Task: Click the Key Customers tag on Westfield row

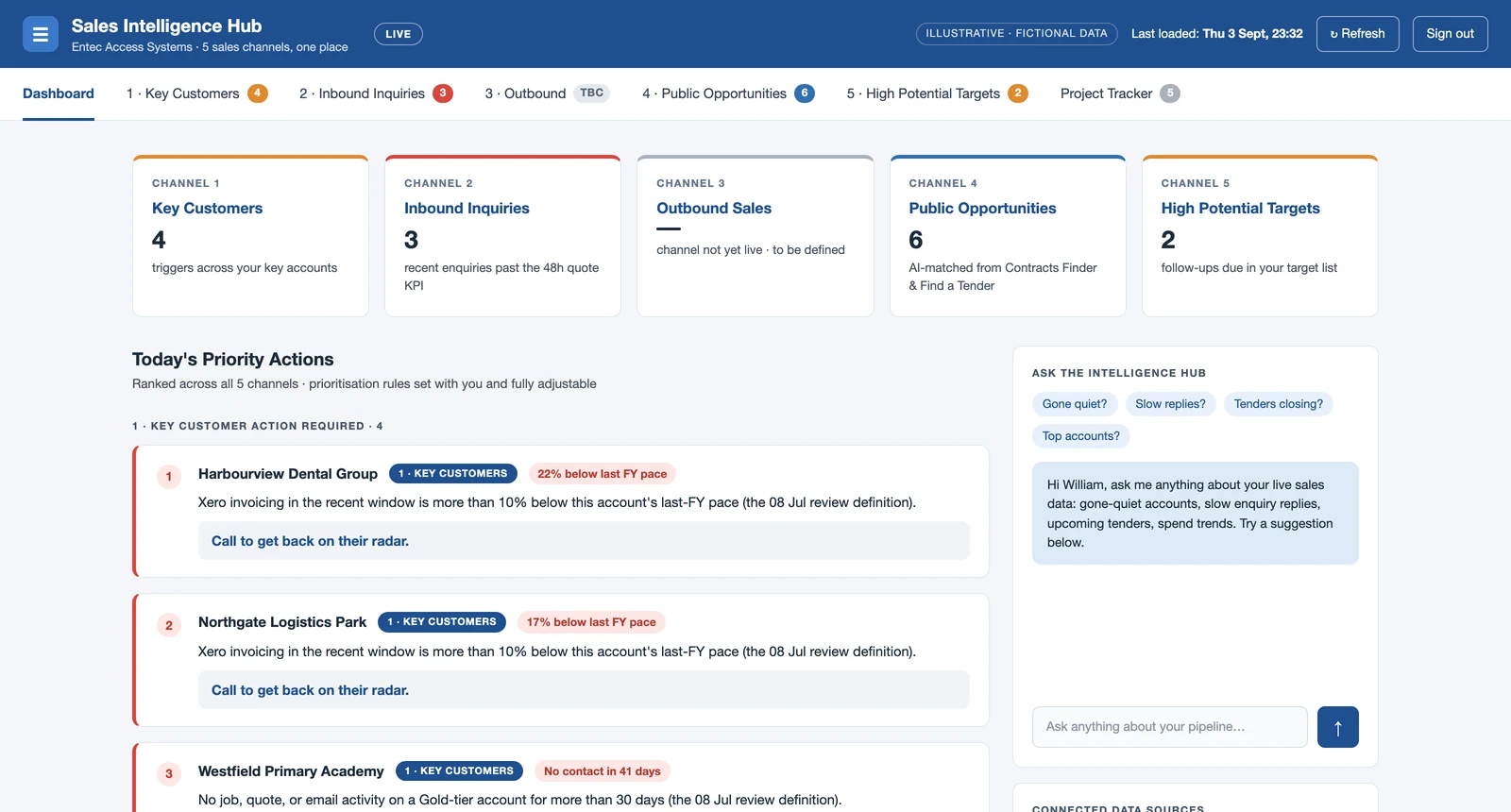Action: (460, 771)
